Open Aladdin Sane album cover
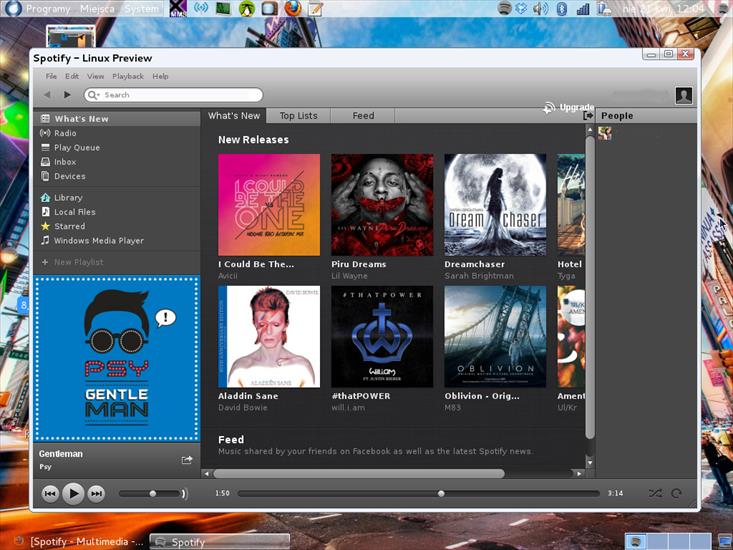733x550 pixels. pyautogui.click(x=269, y=336)
